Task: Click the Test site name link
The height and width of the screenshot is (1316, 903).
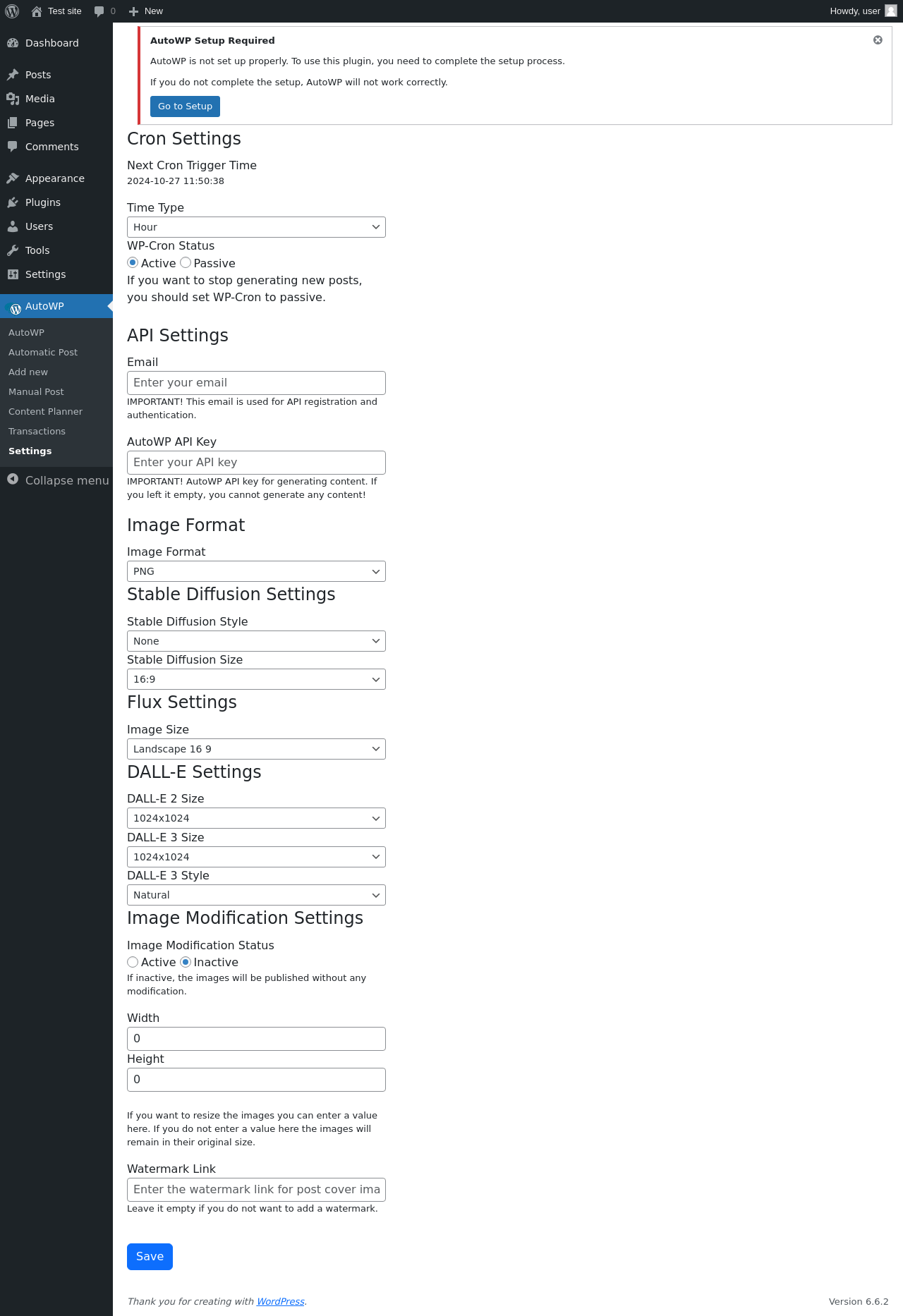Action: [x=65, y=11]
